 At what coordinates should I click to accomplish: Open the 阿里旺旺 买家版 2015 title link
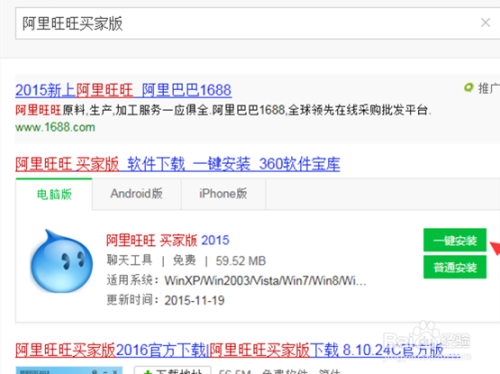click(x=168, y=240)
